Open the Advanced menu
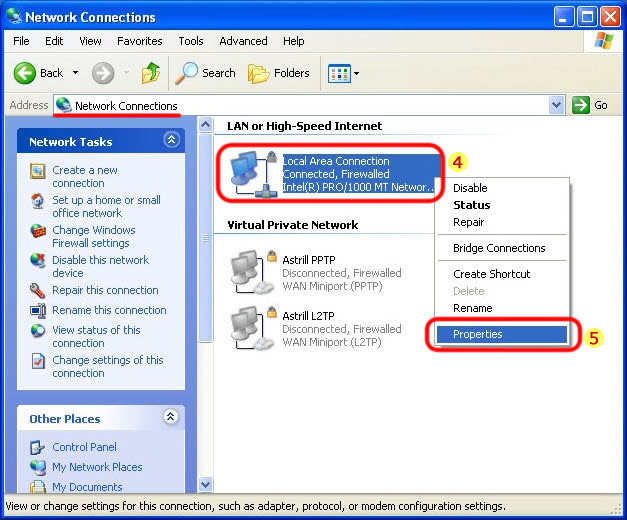Screen dimensions: 627x520 (243, 41)
